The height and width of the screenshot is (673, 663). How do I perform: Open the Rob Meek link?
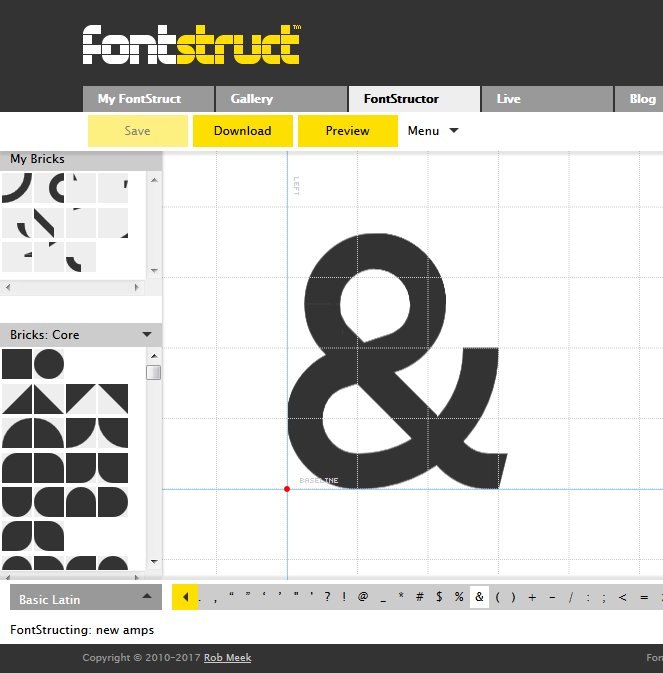click(x=227, y=658)
